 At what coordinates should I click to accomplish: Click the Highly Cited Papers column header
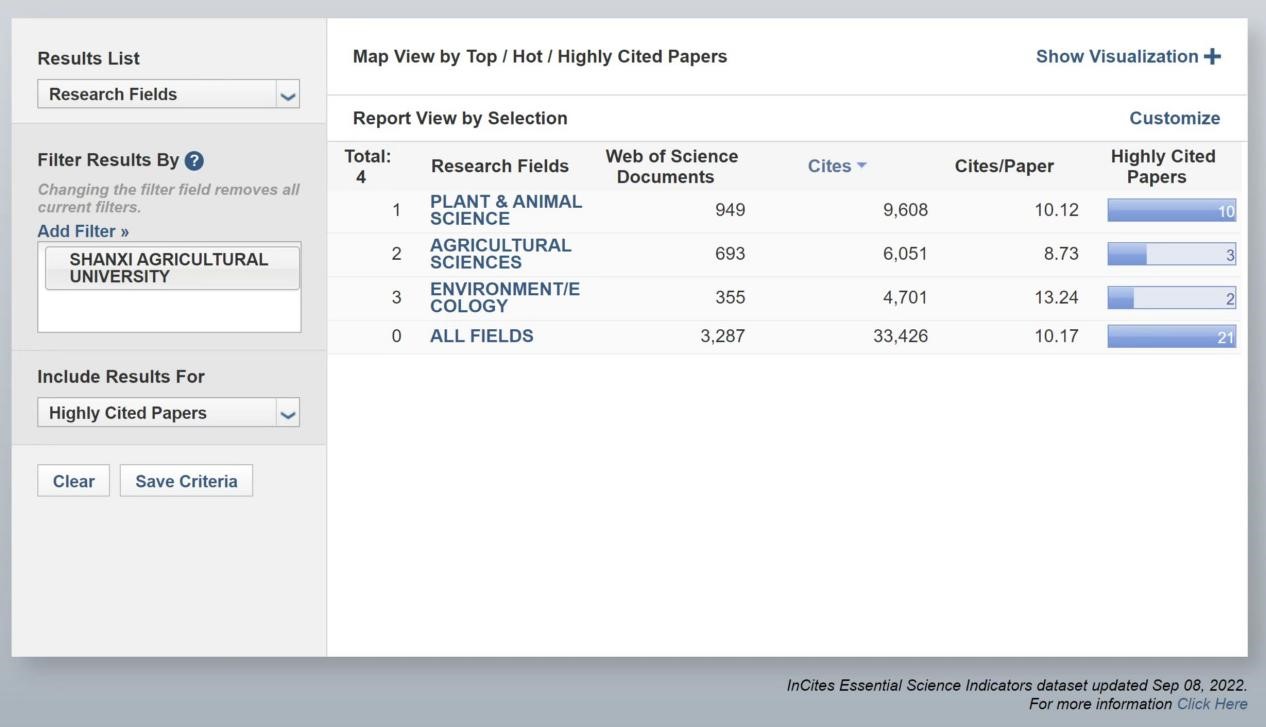(x=1163, y=166)
